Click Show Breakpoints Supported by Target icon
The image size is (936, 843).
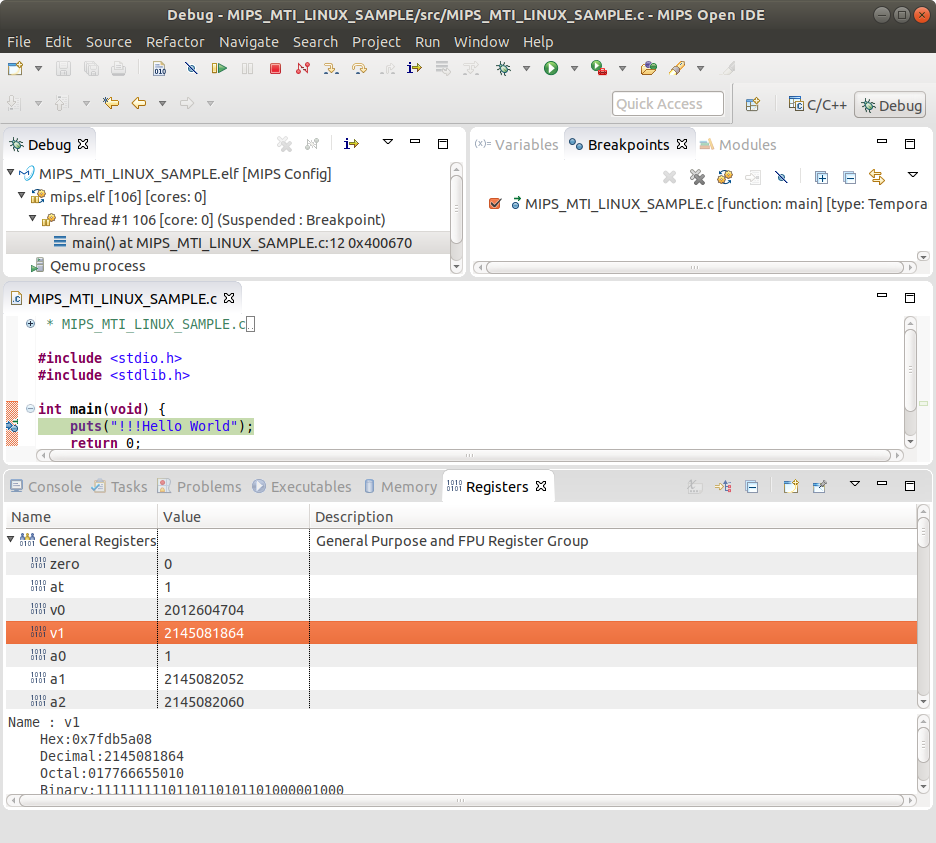pyautogui.click(x=725, y=177)
